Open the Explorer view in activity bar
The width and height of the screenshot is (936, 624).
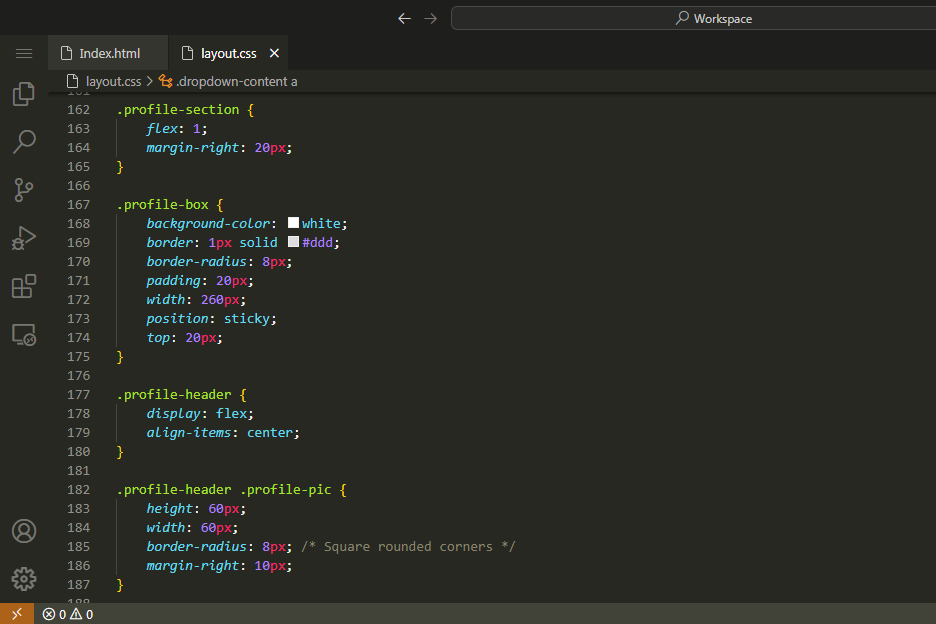pyautogui.click(x=24, y=94)
